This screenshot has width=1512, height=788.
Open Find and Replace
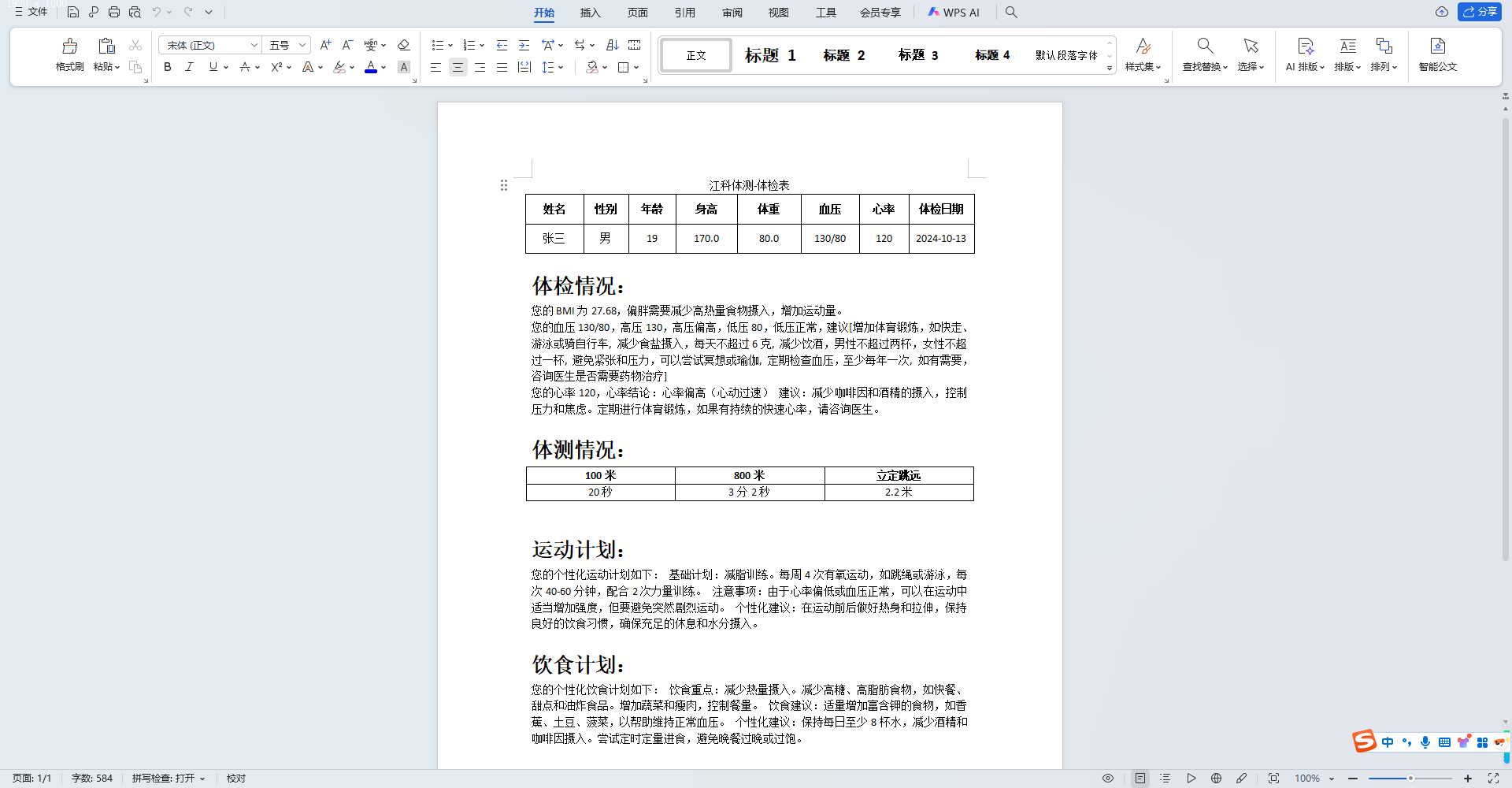[1203, 54]
